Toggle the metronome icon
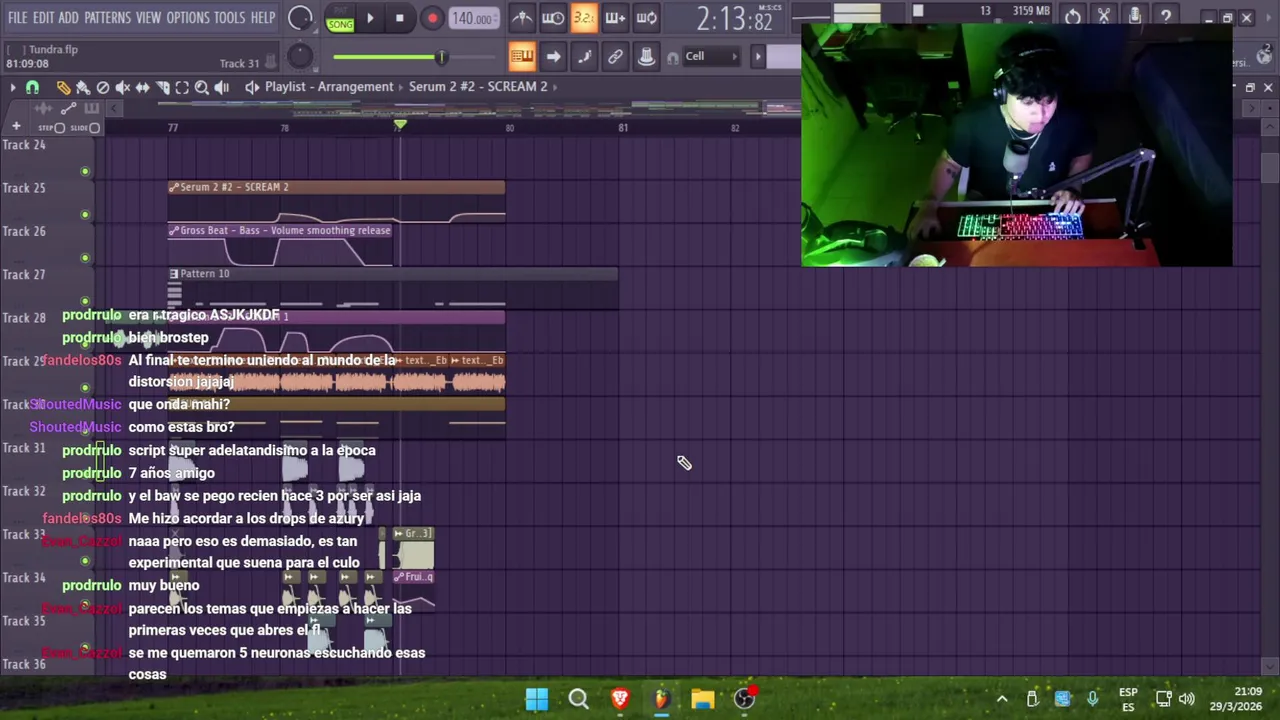1280x720 pixels. click(x=522, y=18)
